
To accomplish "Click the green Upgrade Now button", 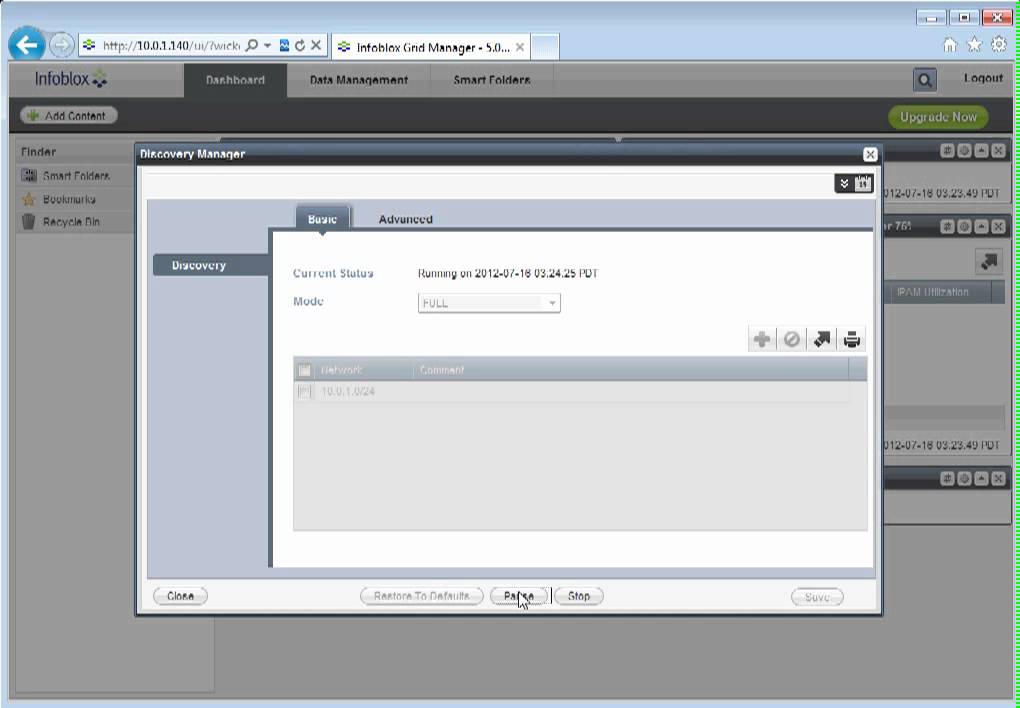I will click(938, 117).
